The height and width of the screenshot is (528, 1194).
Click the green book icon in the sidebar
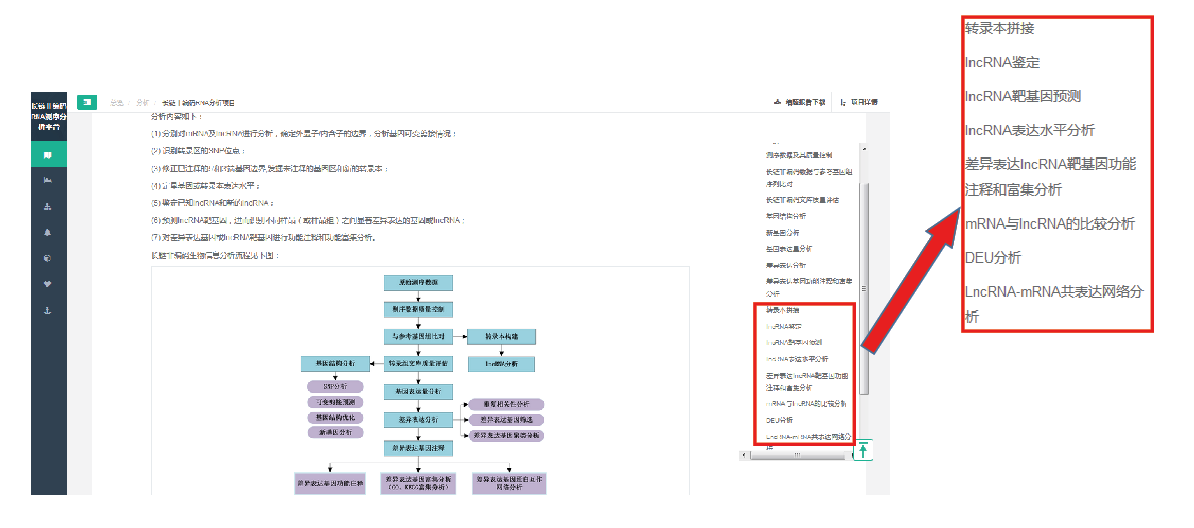[x=48, y=154]
